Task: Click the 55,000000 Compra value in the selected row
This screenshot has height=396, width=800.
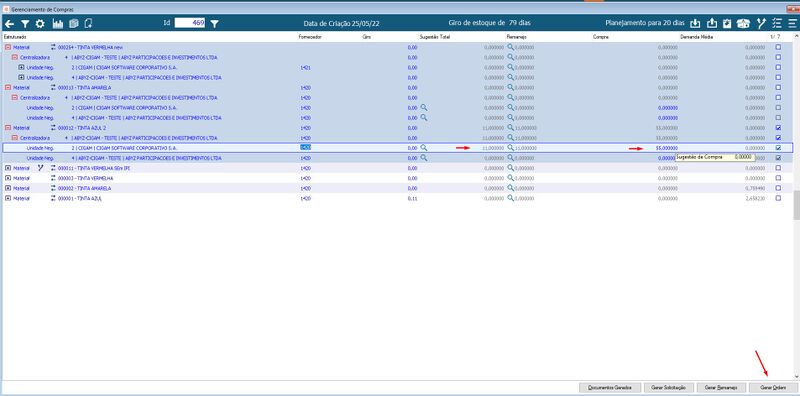Action: (667, 148)
